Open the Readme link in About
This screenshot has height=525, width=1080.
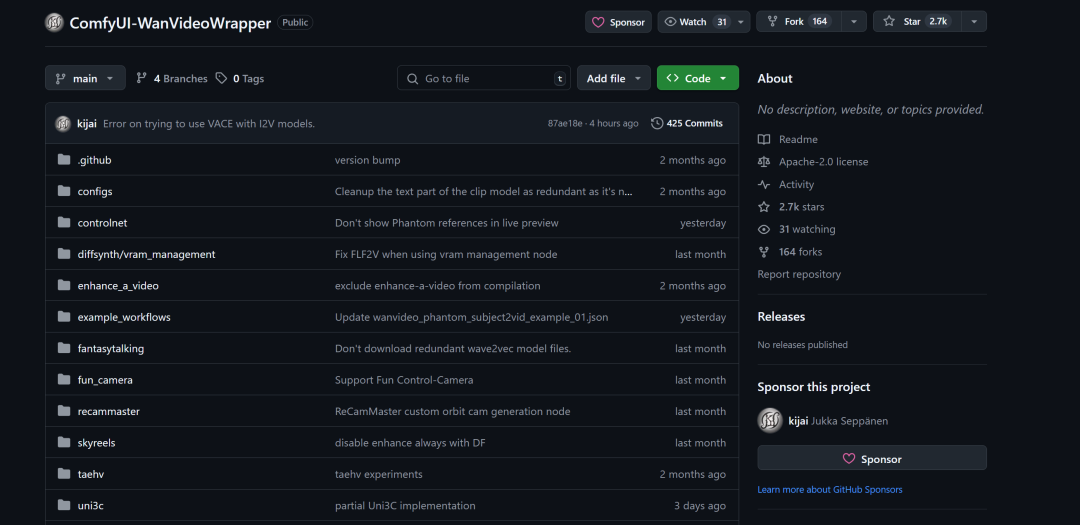tap(798, 139)
